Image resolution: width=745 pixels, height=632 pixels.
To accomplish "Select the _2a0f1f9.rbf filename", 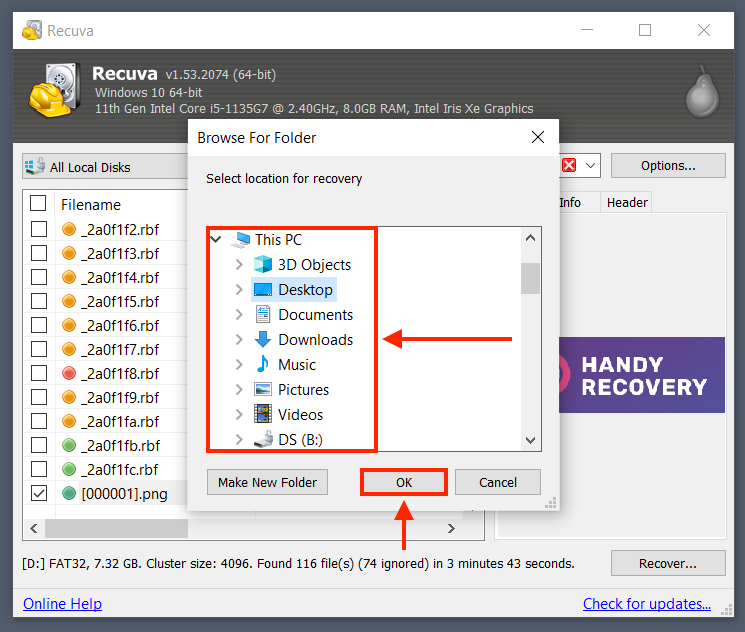I will tap(120, 397).
